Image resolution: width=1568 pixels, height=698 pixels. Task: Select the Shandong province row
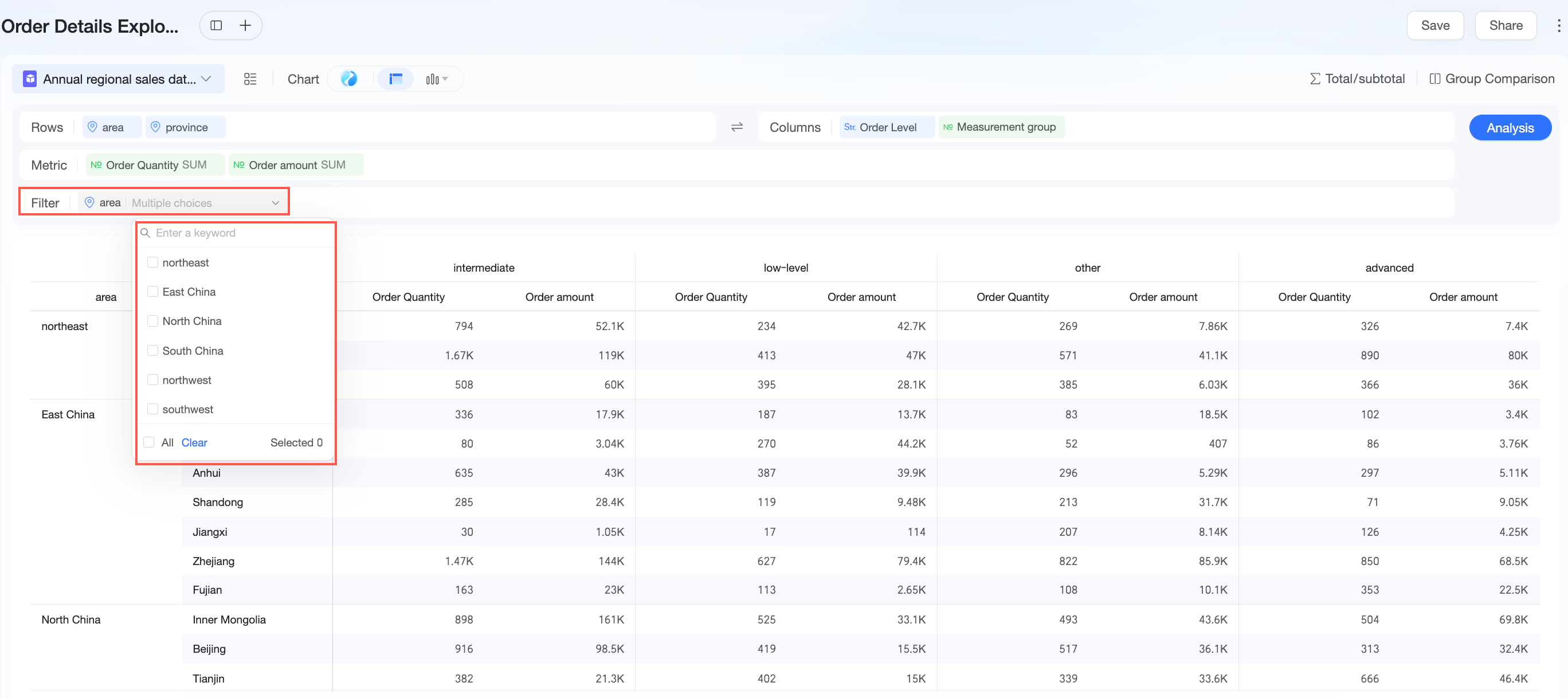tap(218, 502)
